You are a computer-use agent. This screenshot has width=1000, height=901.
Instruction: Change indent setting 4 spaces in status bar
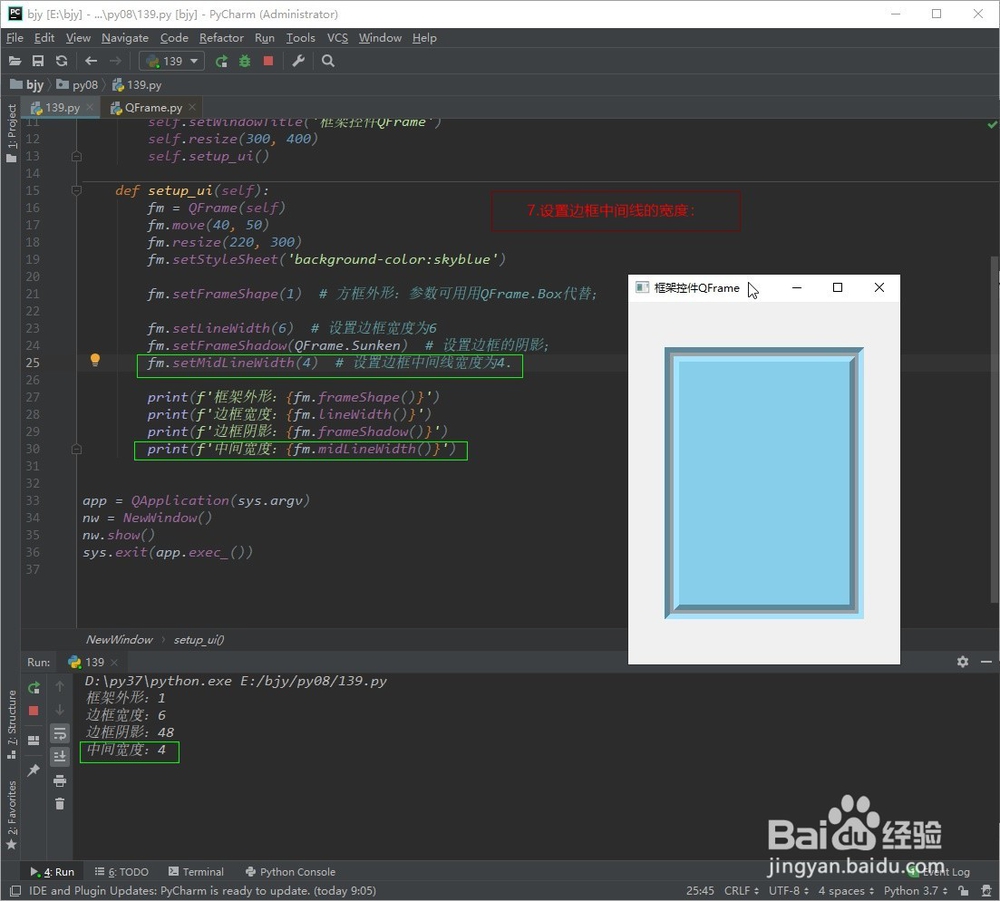point(846,891)
